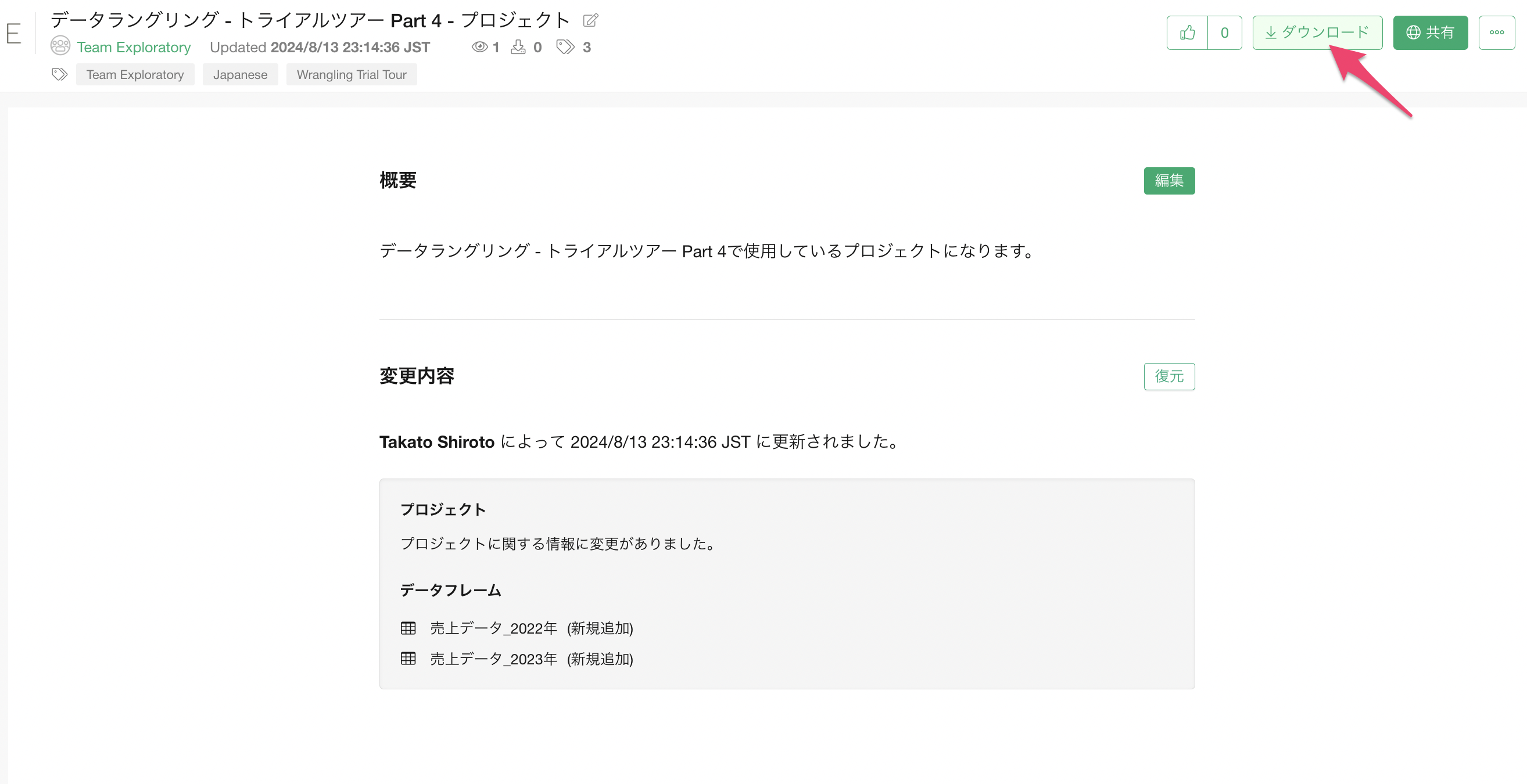Click the 復元 restore button

pos(1169,376)
